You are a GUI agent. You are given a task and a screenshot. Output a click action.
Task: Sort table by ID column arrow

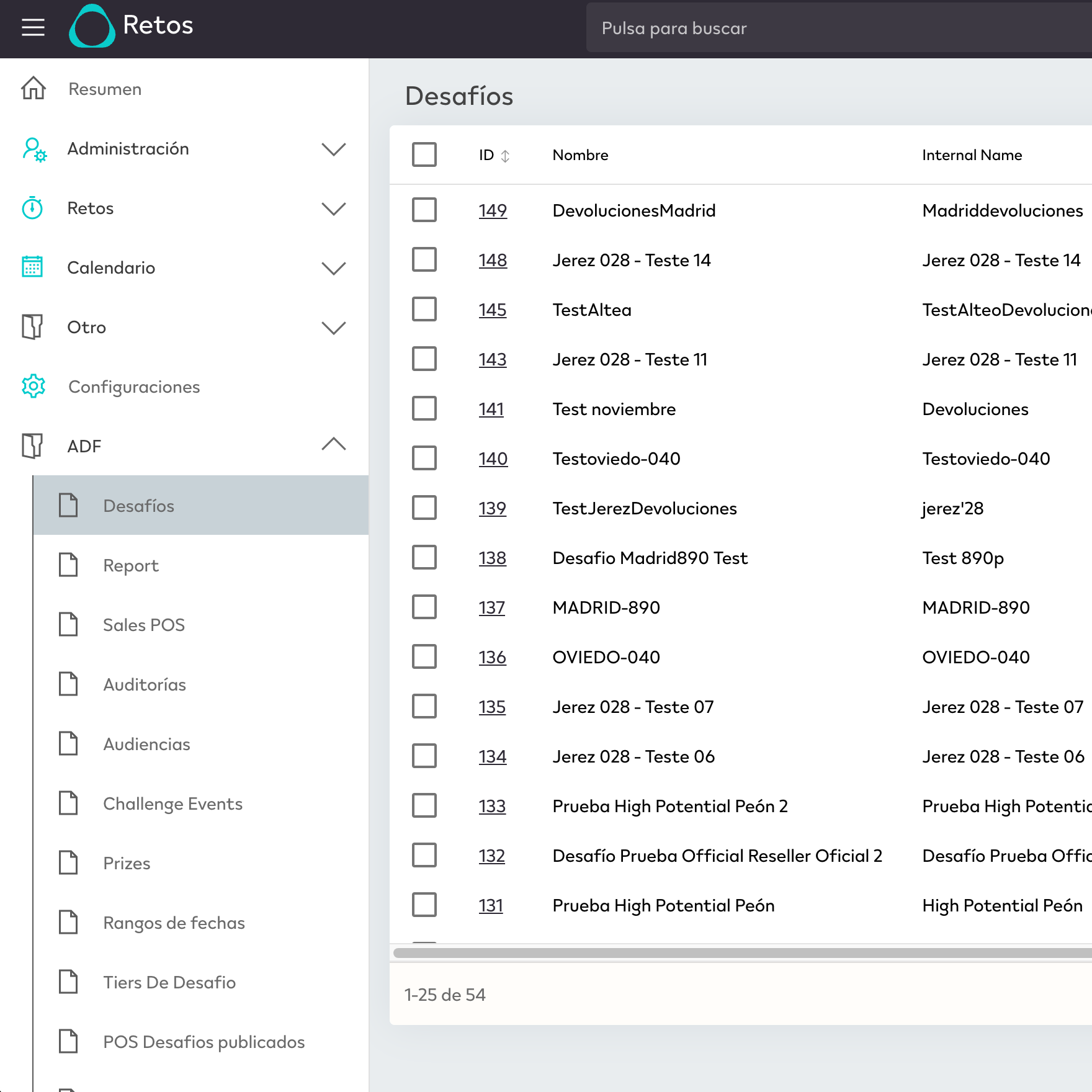pos(505,156)
